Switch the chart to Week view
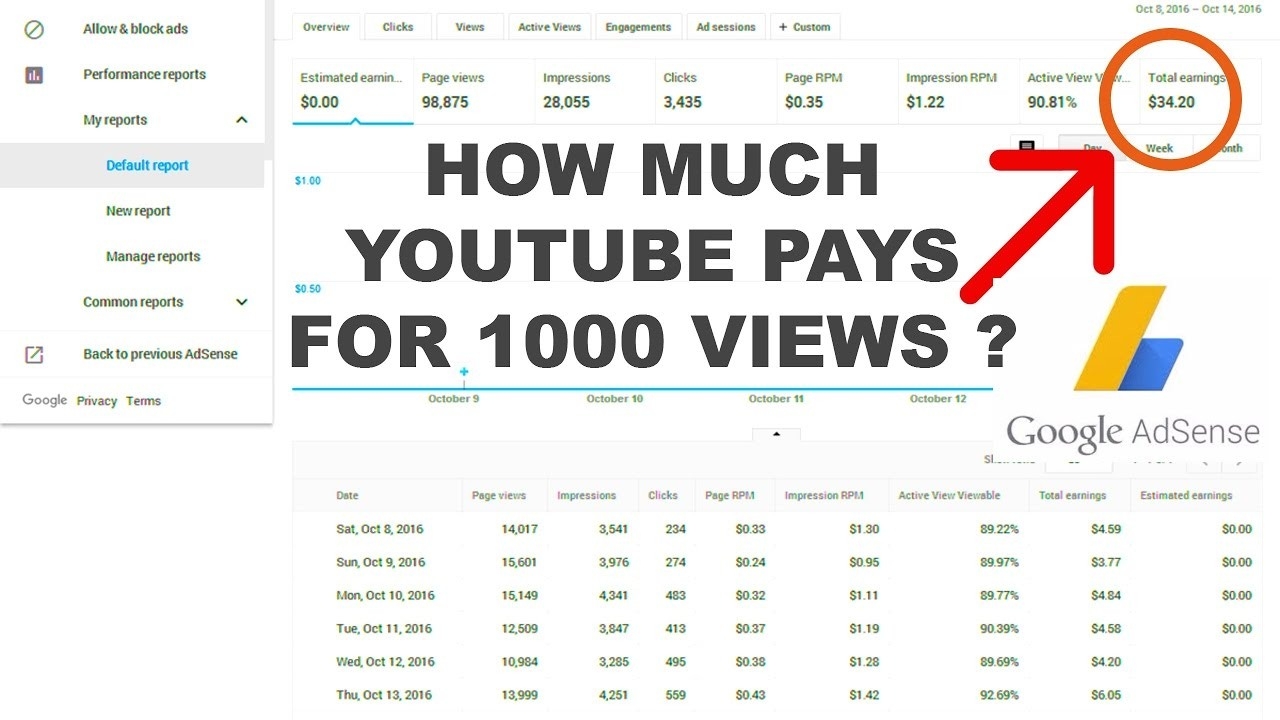 pos(1158,147)
